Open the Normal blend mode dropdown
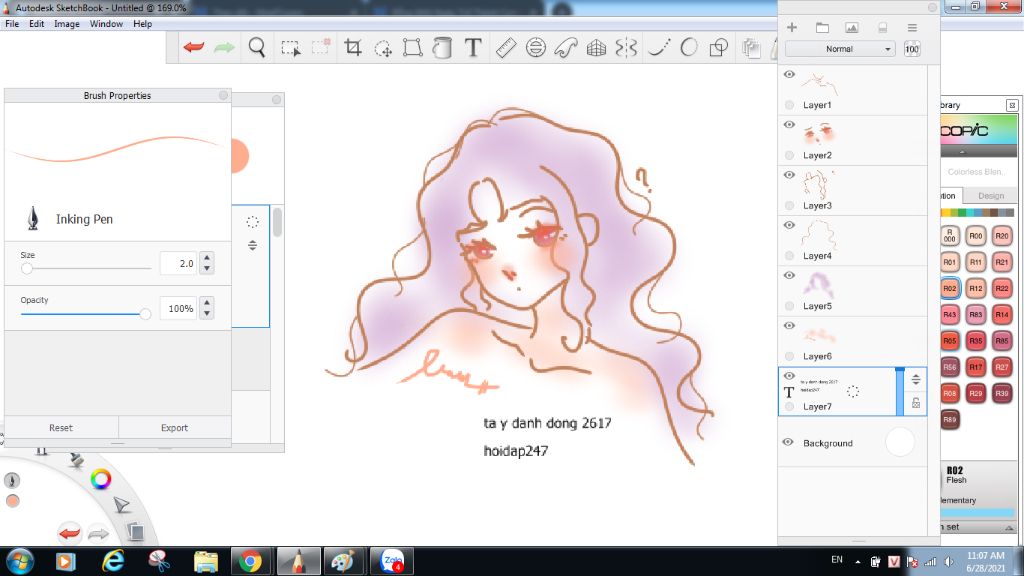This screenshot has width=1024, height=576. pyautogui.click(x=839, y=49)
